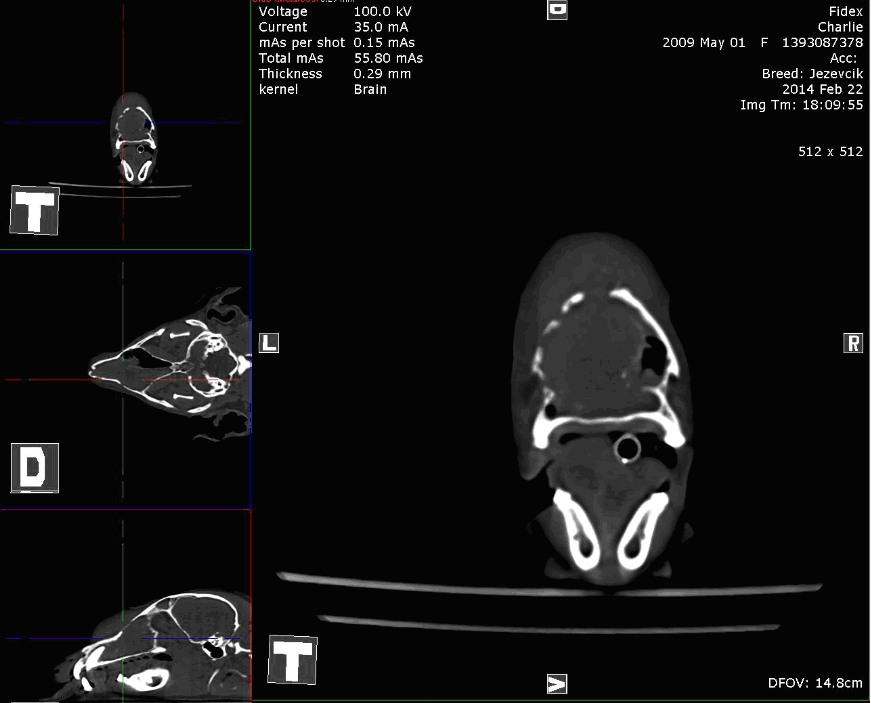Click the patient ID '1393087378'

coord(823,43)
